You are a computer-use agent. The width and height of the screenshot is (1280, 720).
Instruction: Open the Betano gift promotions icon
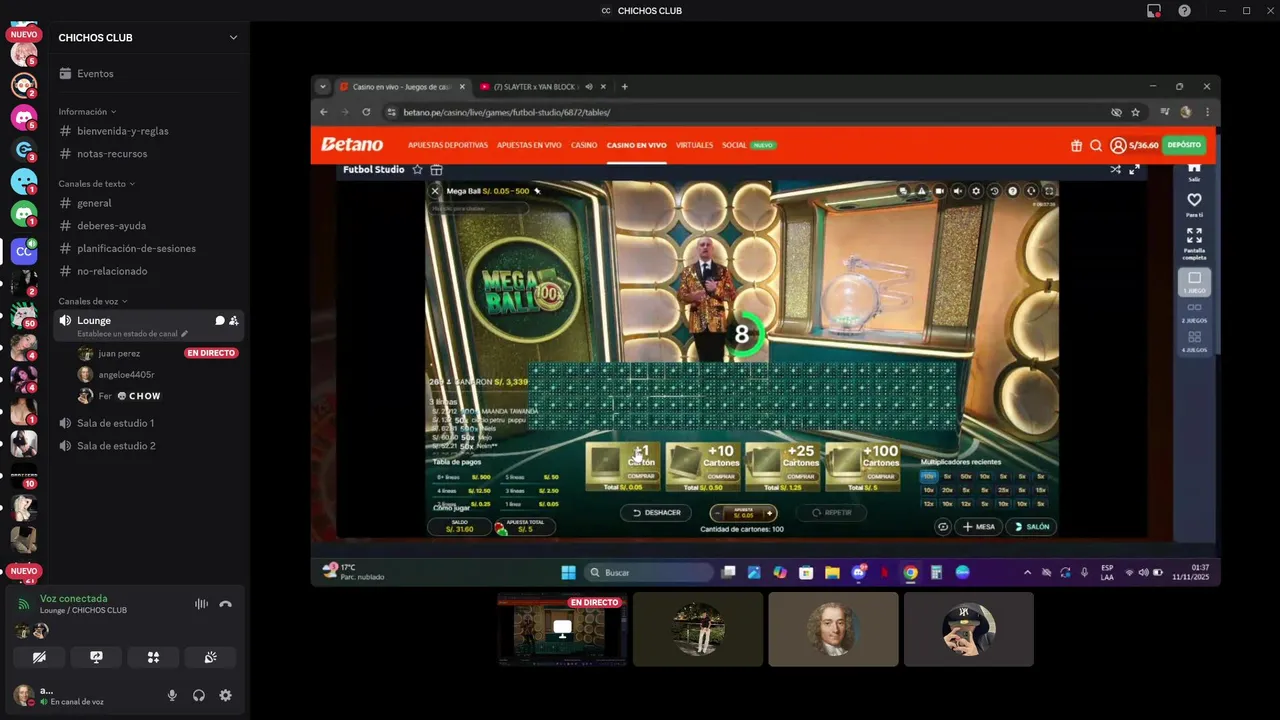1076,145
